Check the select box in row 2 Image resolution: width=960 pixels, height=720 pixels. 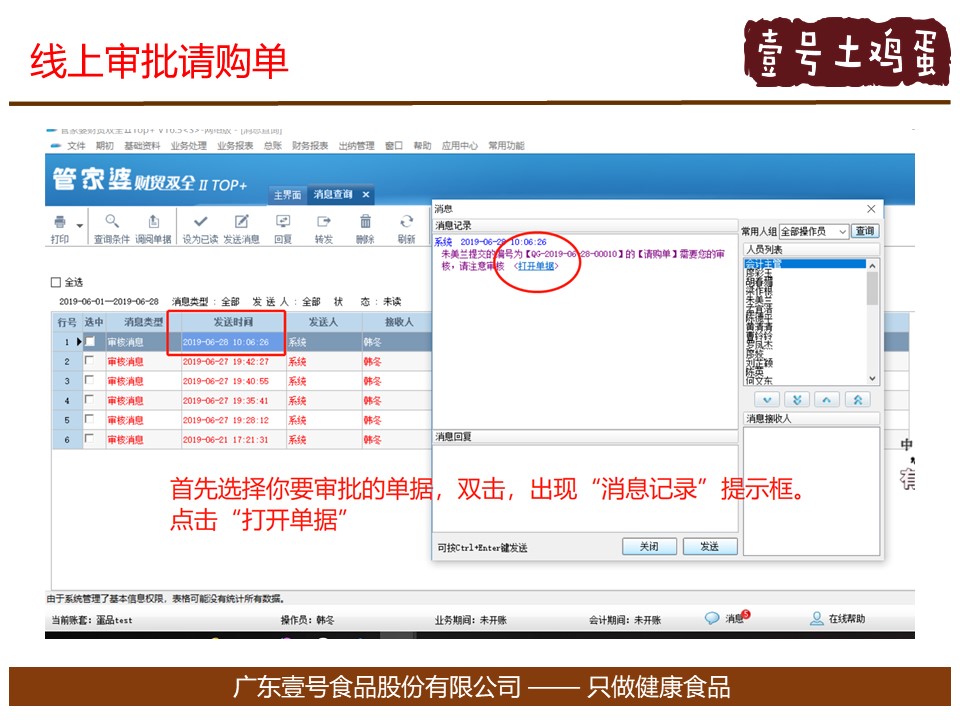tap(90, 361)
